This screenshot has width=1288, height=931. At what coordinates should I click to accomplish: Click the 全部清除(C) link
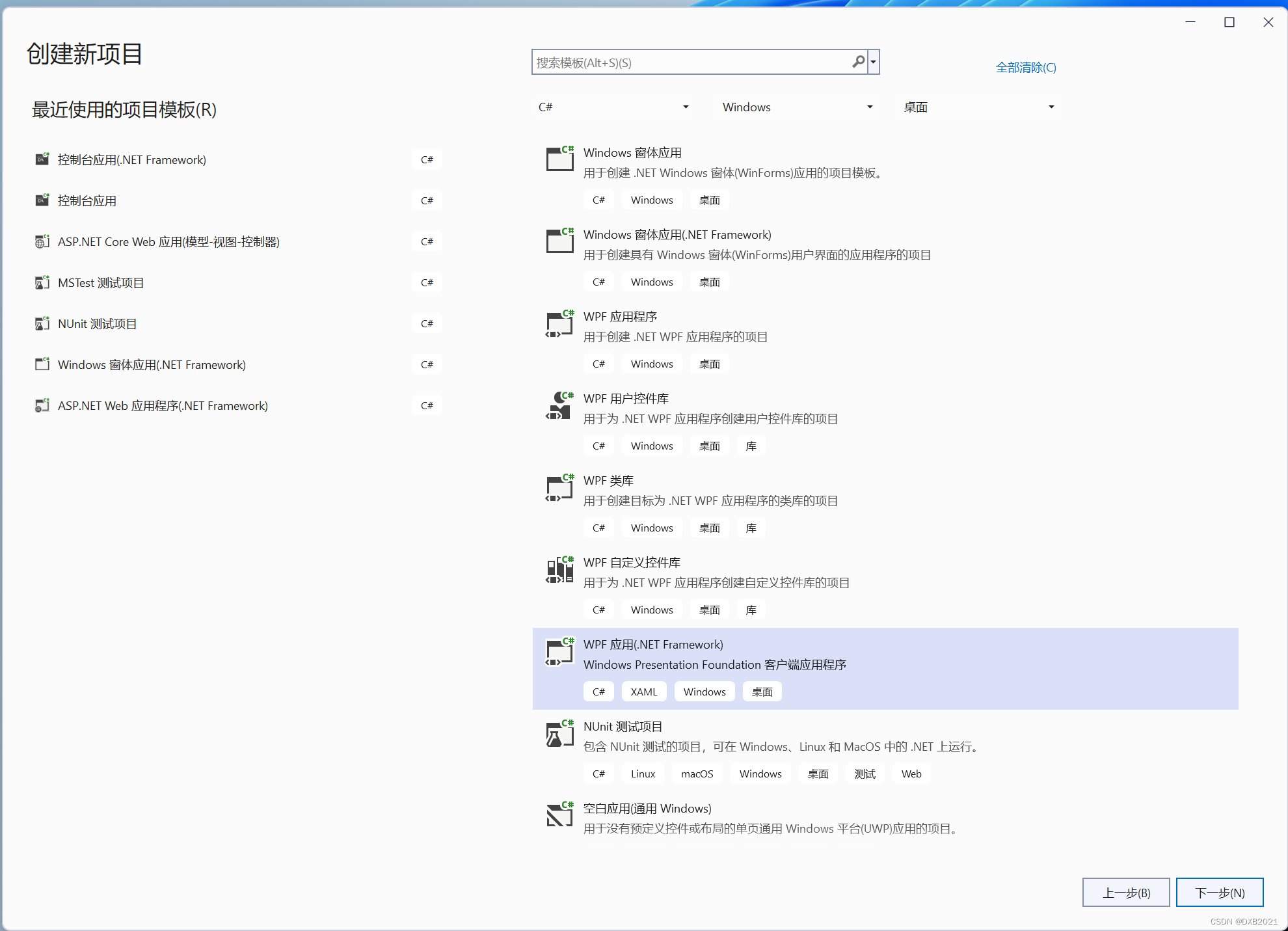(x=1026, y=67)
